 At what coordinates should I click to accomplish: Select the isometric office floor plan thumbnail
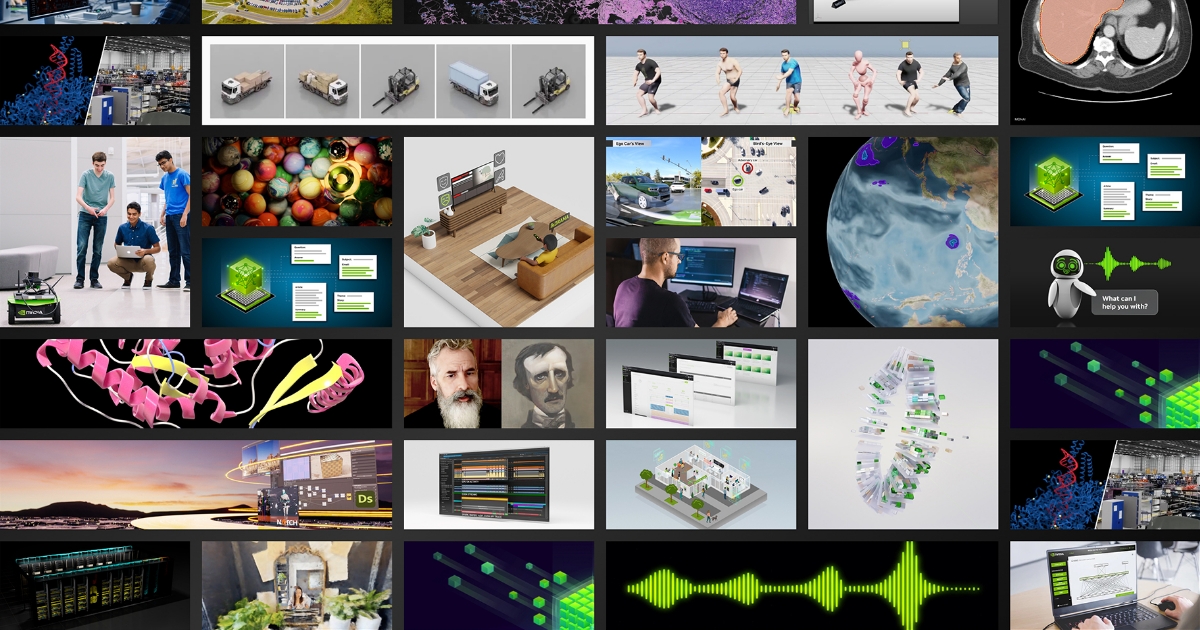[x=701, y=485]
